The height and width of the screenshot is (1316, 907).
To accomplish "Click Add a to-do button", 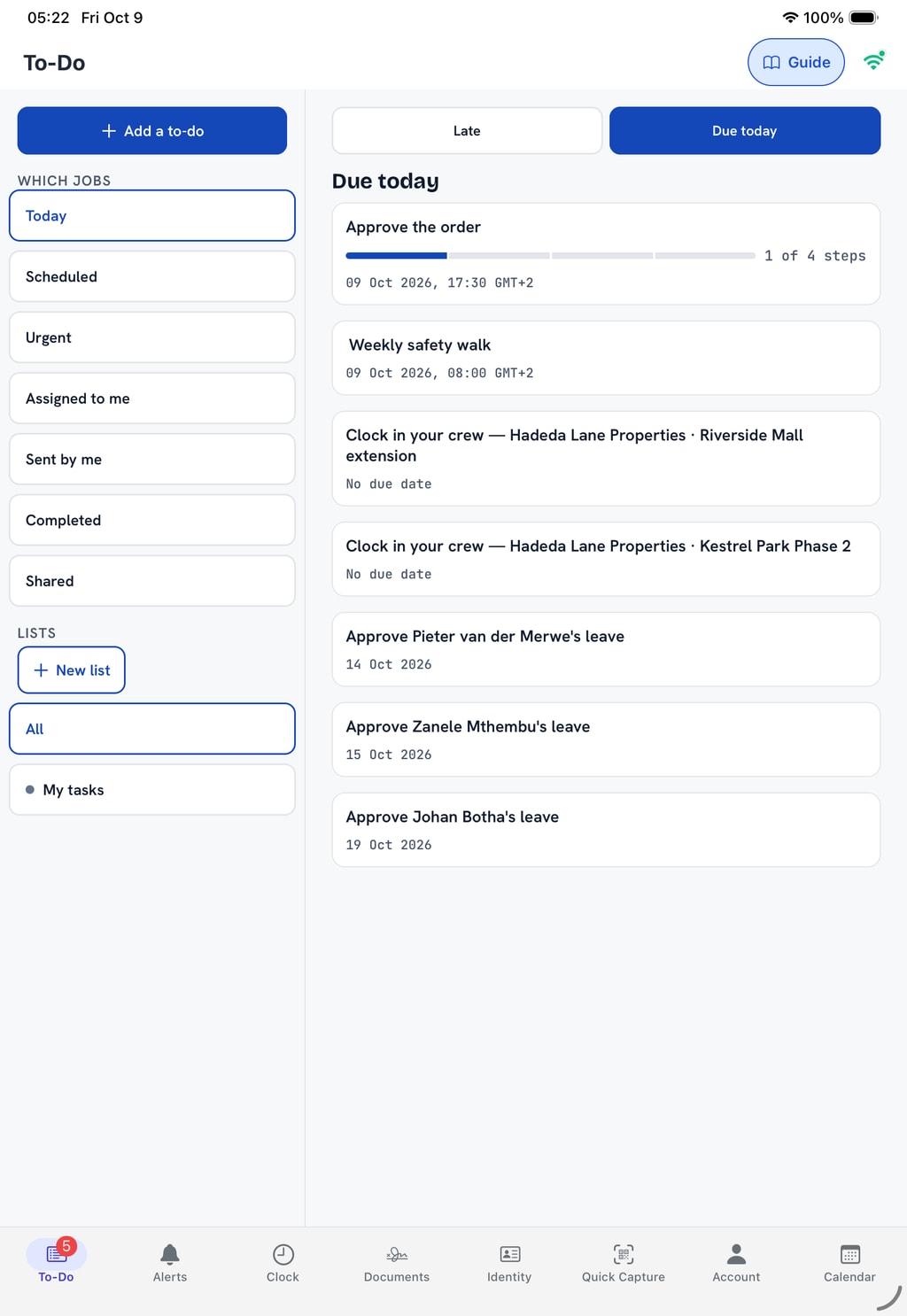I will (x=152, y=131).
